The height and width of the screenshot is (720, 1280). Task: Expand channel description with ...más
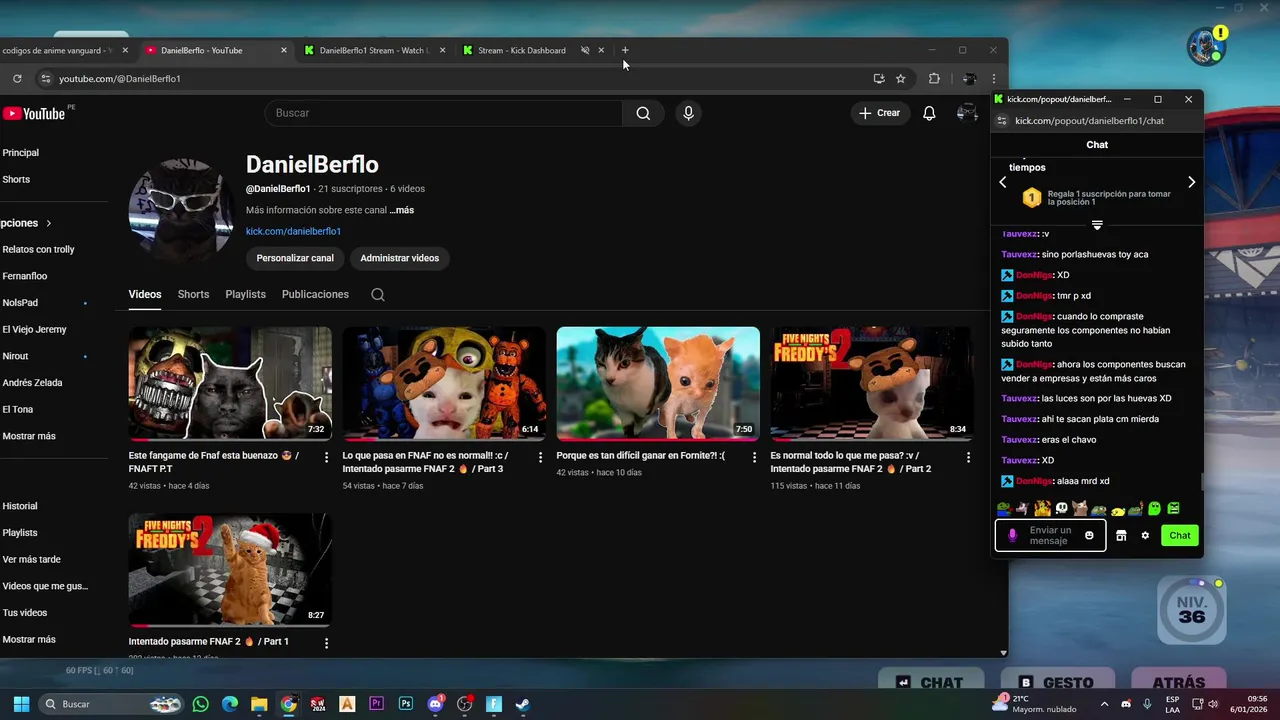402,210
